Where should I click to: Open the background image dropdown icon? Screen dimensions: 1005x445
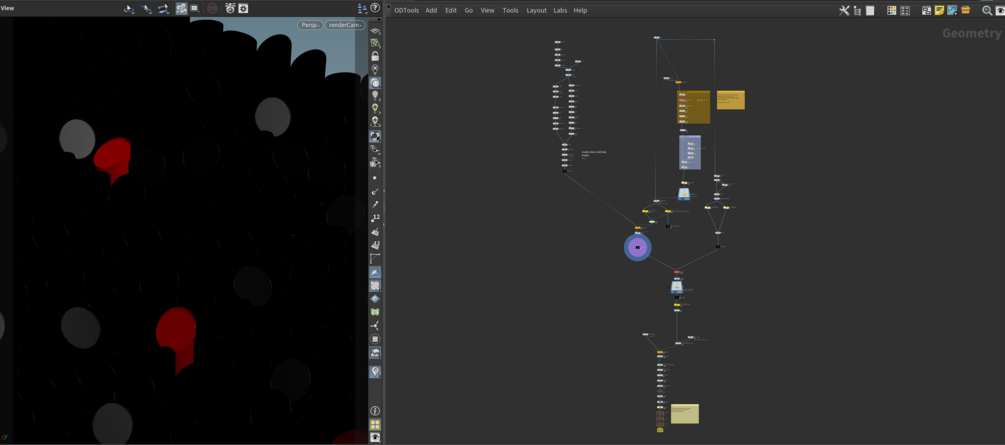pos(952,10)
